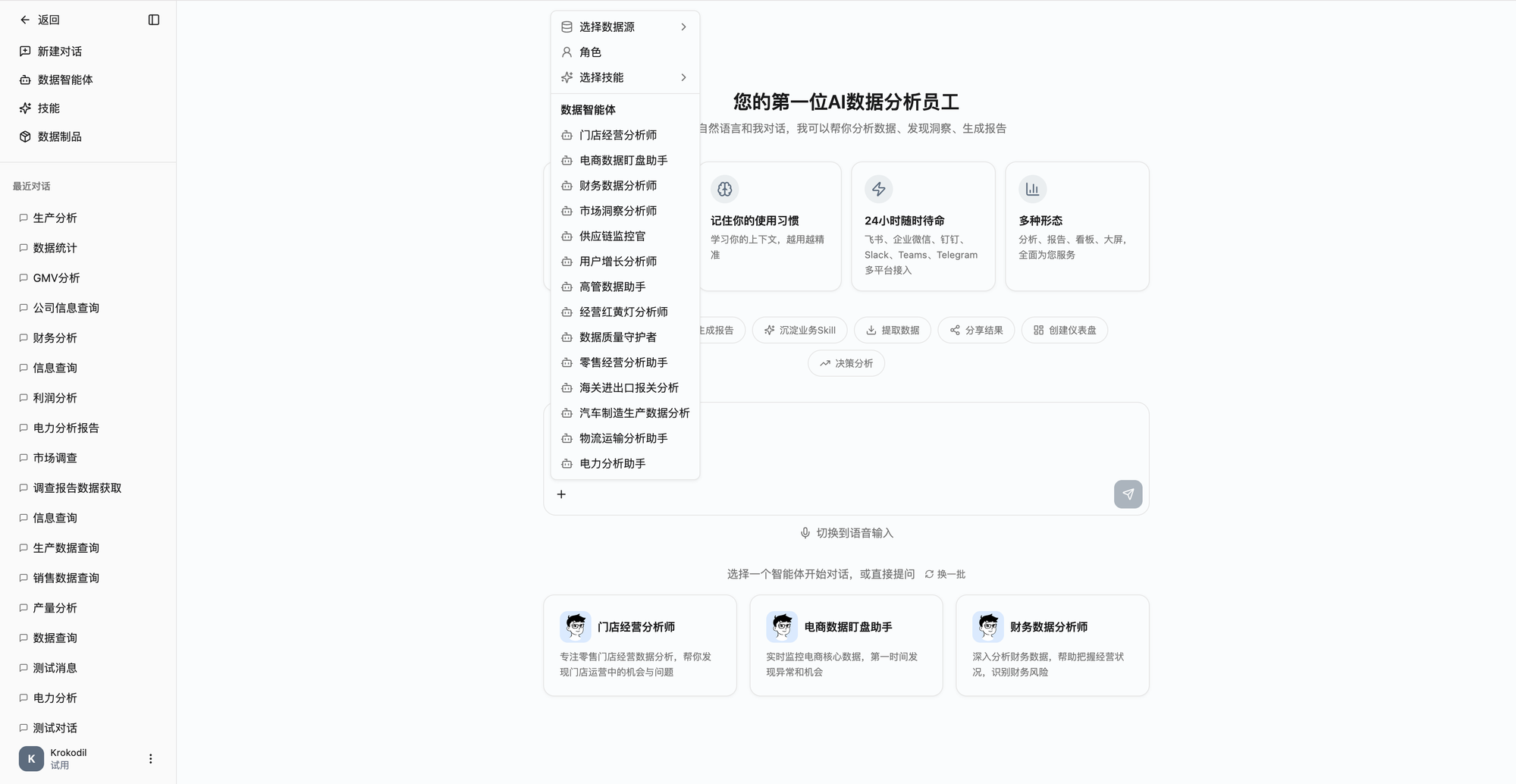The height and width of the screenshot is (784, 1516).
Task: Open the 技能 section in the sidebar
Action: 49,108
